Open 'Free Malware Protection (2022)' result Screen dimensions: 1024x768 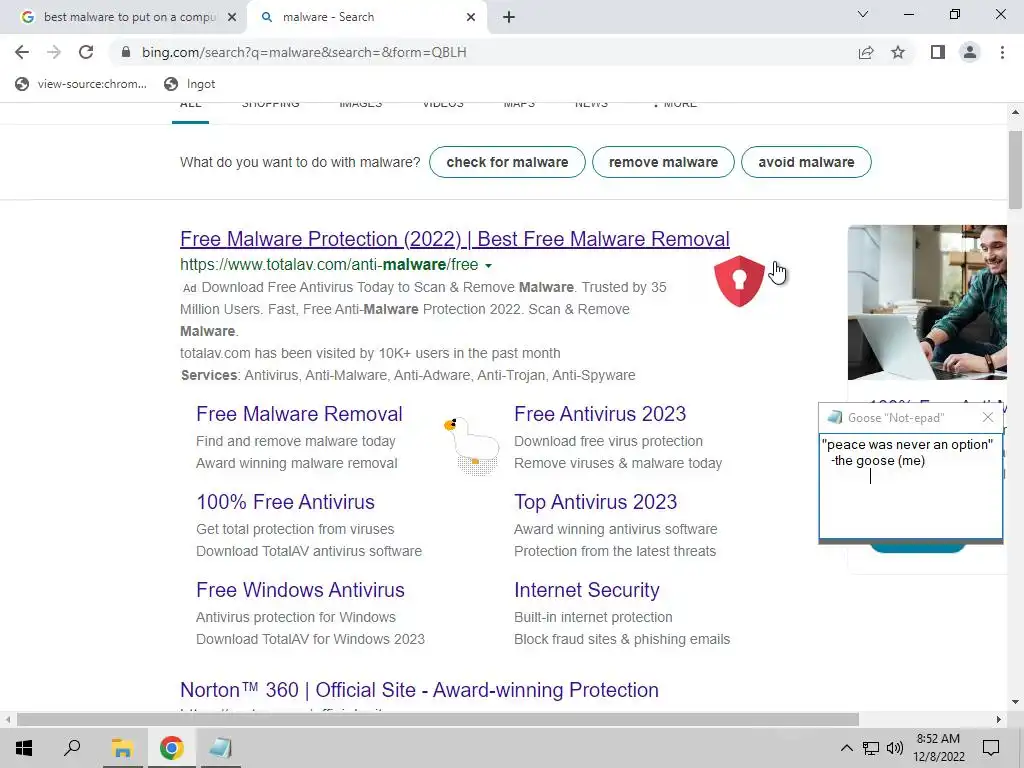pos(455,239)
